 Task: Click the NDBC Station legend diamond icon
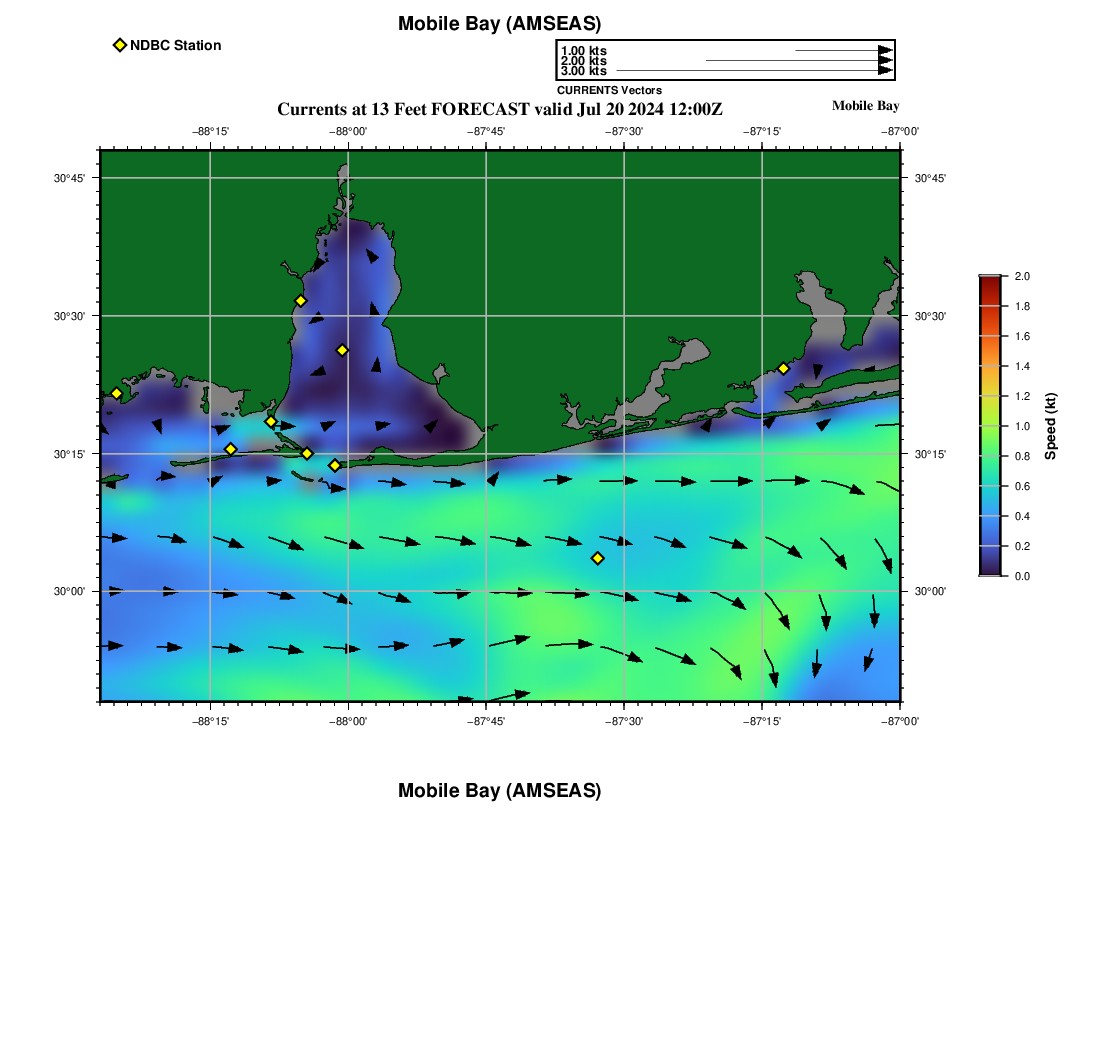coord(120,45)
